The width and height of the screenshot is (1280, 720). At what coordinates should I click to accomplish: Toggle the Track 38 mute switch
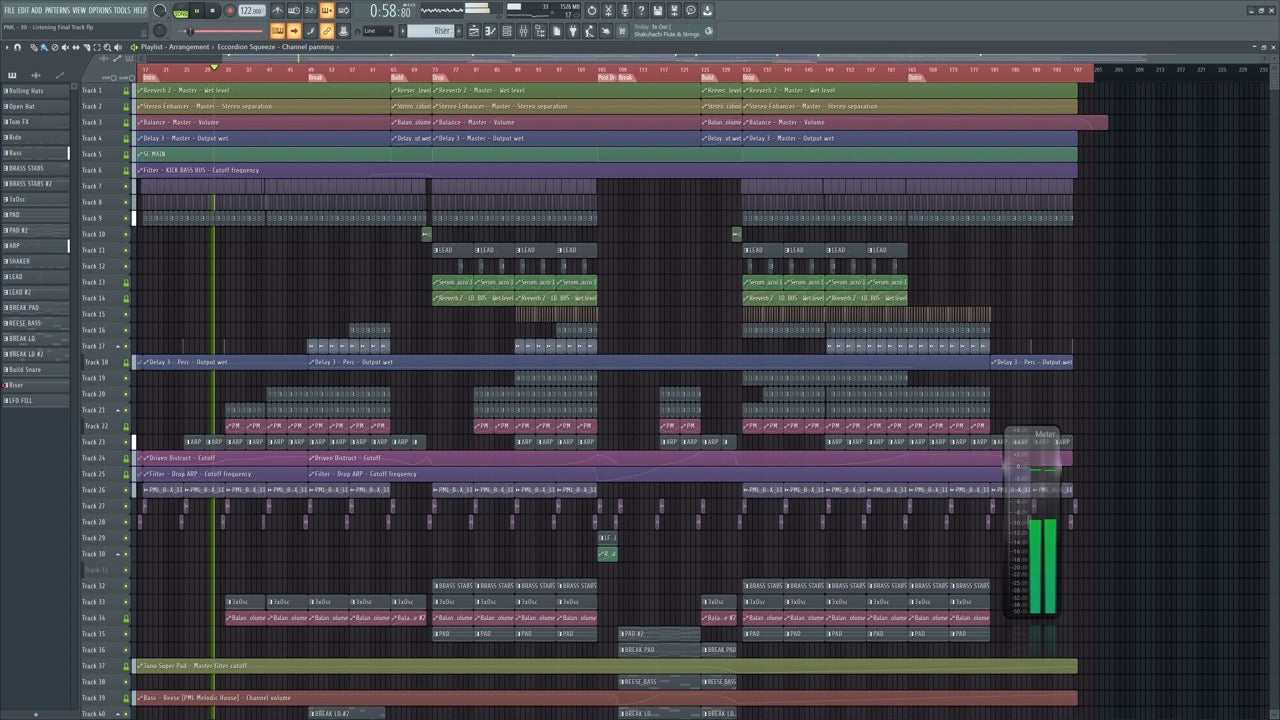pos(126,682)
